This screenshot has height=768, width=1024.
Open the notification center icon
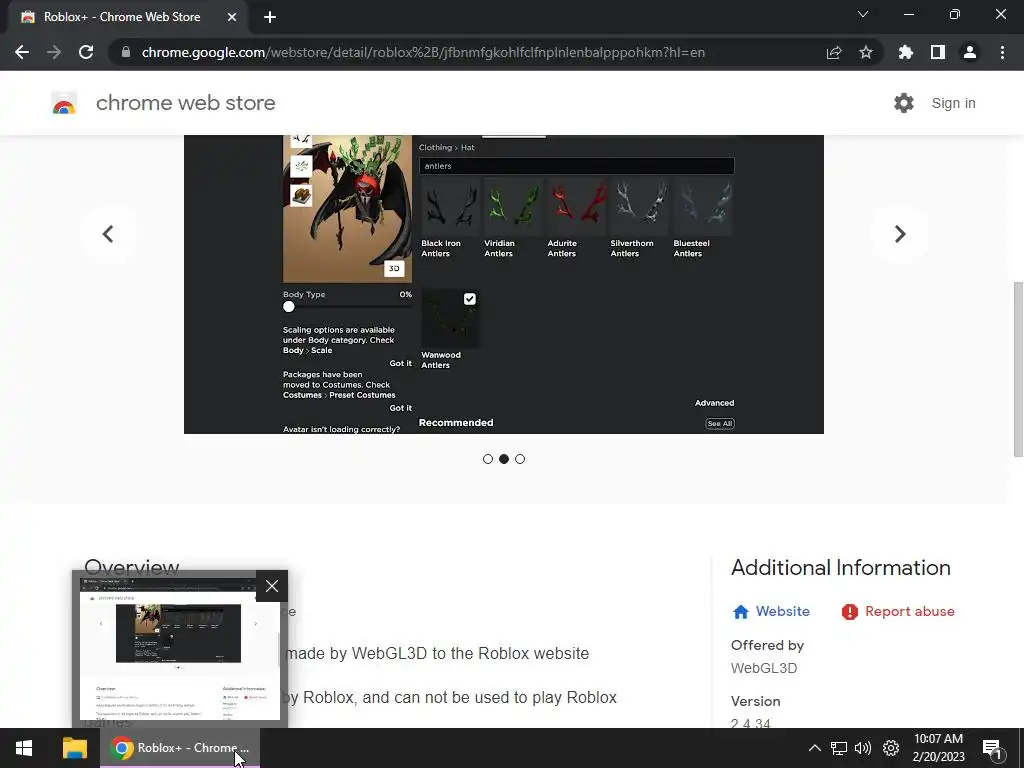coord(992,749)
